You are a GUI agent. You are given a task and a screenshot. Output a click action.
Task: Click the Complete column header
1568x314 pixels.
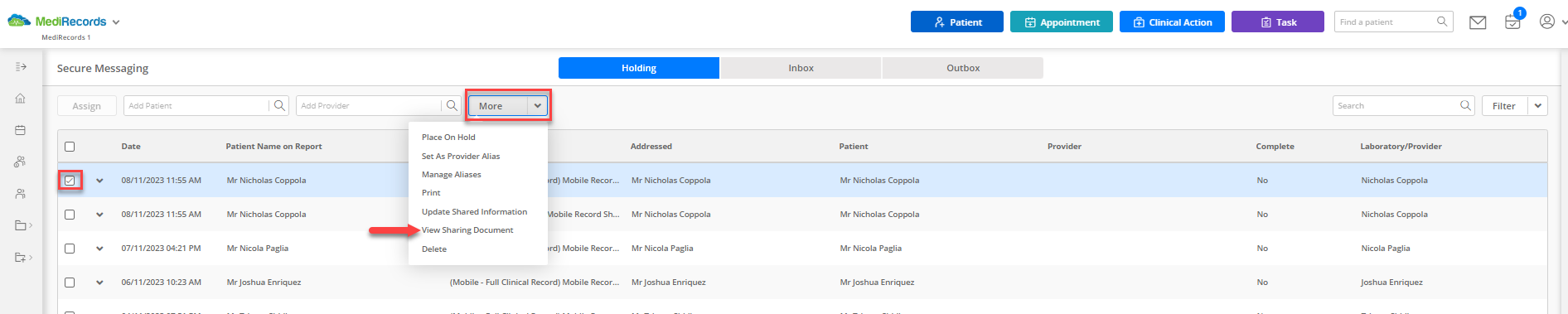pos(1275,147)
